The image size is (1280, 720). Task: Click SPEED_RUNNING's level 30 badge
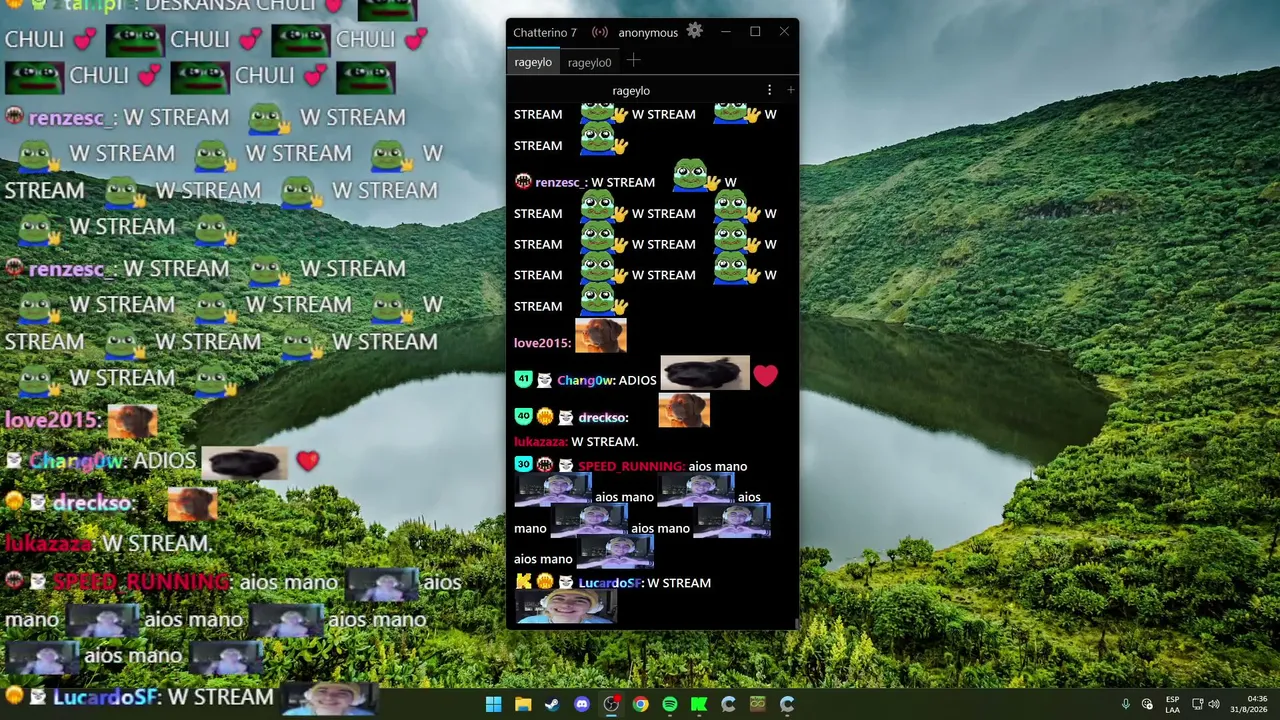point(522,465)
